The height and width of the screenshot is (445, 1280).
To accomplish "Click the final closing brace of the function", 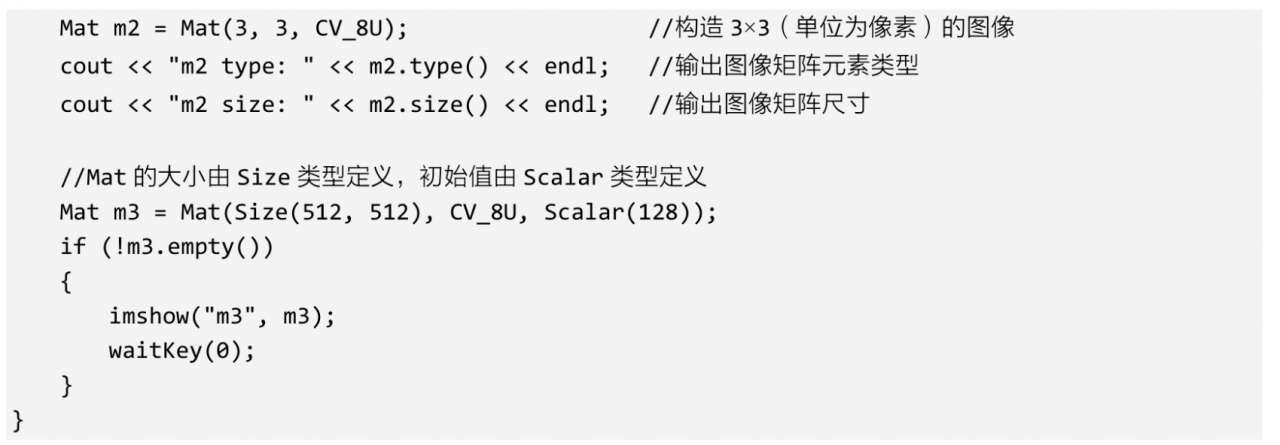I will pyautogui.click(x=17, y=419).
